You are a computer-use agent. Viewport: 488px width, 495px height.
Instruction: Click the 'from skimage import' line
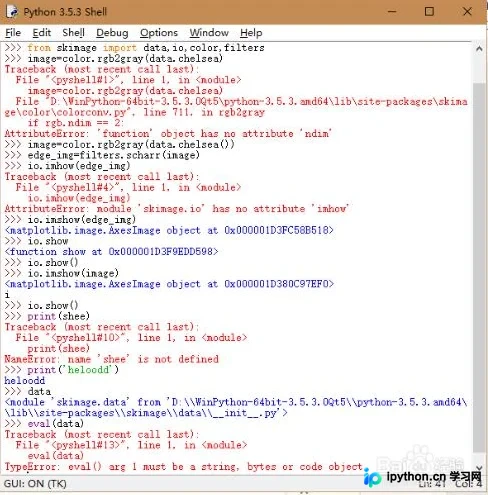point(135,48)
